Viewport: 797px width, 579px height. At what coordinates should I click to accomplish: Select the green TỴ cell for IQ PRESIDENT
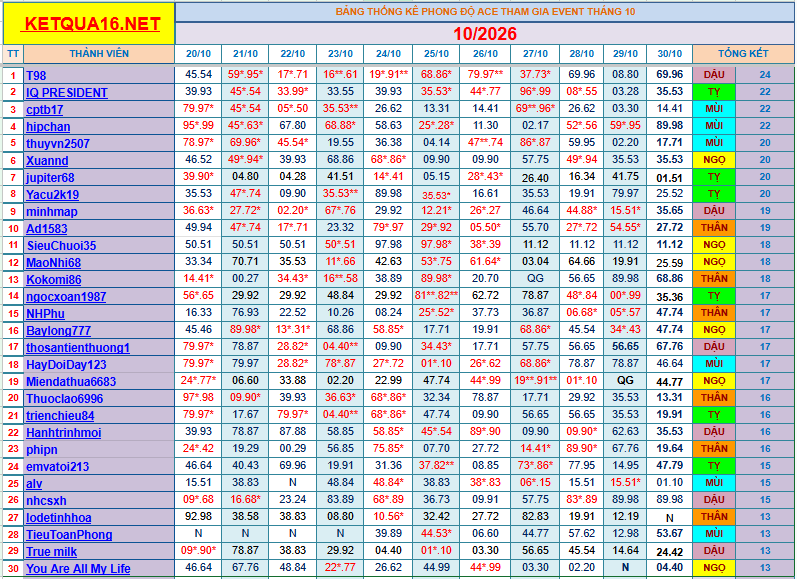(714, 92)
